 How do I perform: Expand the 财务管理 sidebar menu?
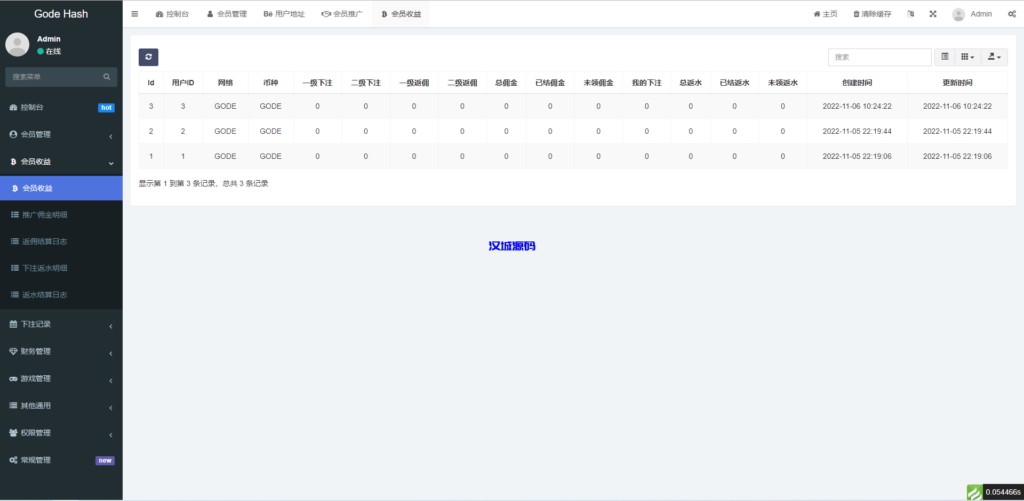click(x=61, y=351)
